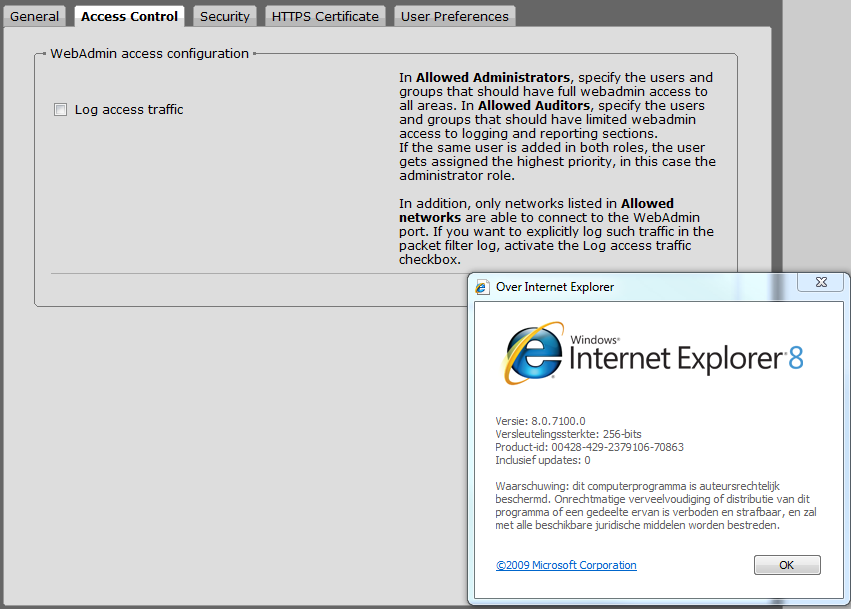Click the WebAdmin access configuration heading
The width and height of the screenshot is (851, 609).
coord(149,53)
